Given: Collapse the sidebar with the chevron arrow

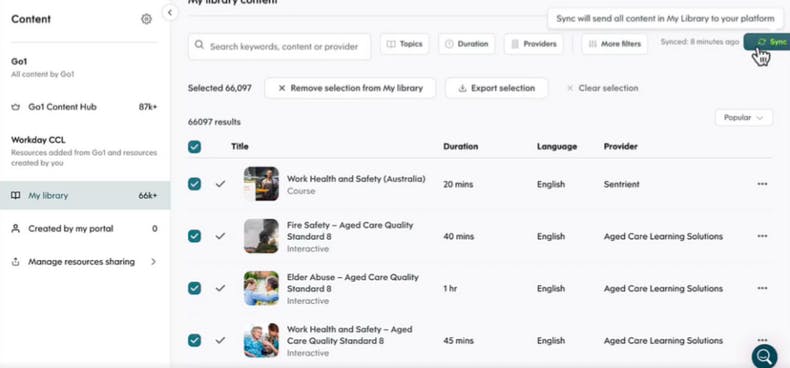Looking at the screenshot, I should click(x=170, y=13).
